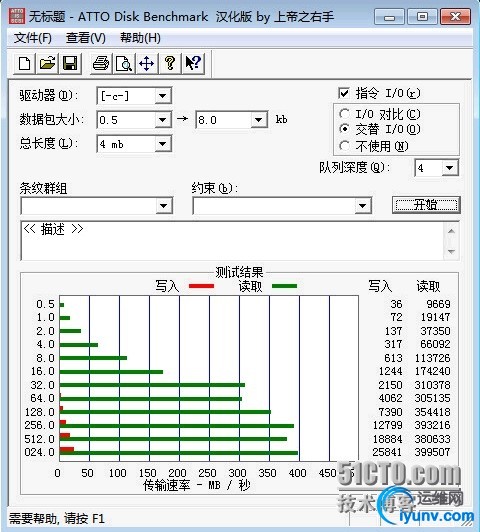Image resolution: width=480 pixels, height=532 pixels.
Task: Maximize the ATTO Disk Benchmark window
Action: click(x=422, y=16)
